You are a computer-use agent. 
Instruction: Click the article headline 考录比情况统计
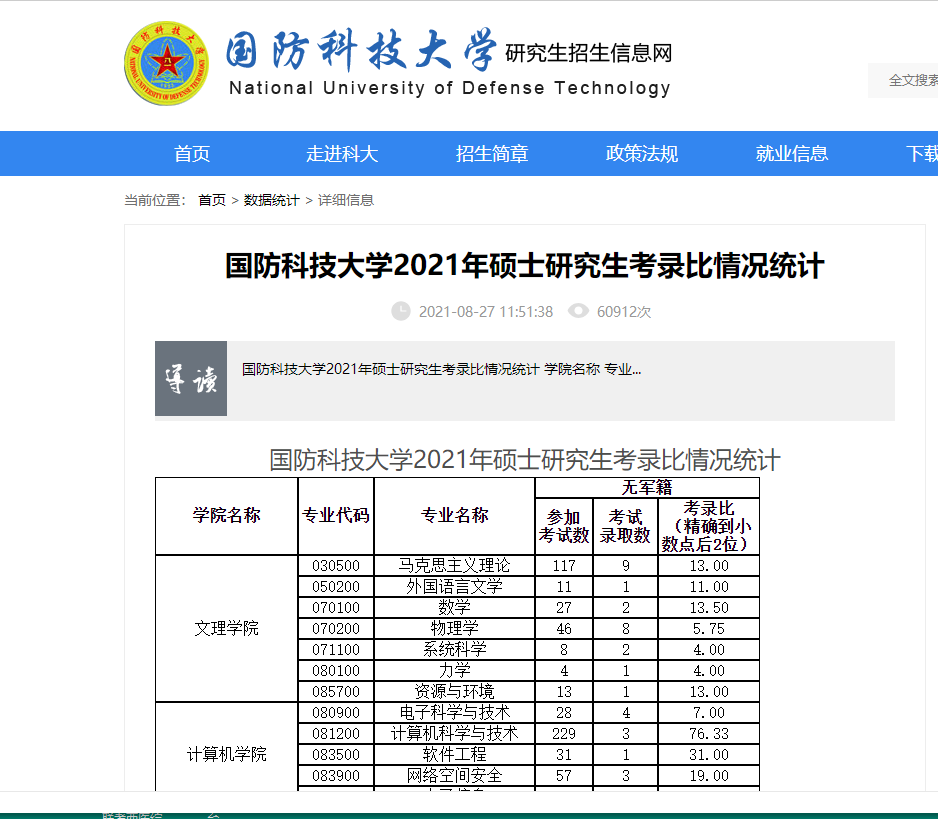click(525, 266)
